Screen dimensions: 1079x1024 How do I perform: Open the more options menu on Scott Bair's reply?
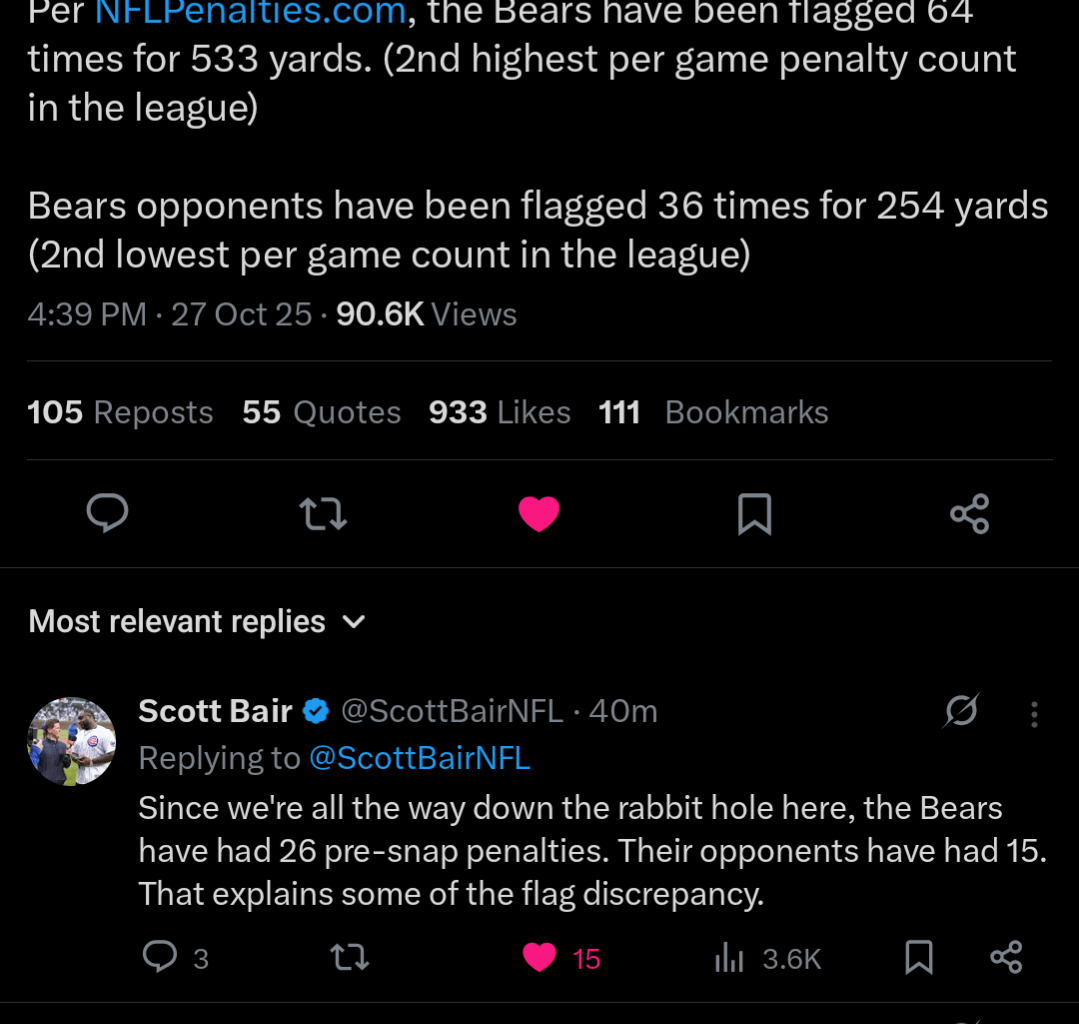pyautogui.click(x=1034, y=711)
